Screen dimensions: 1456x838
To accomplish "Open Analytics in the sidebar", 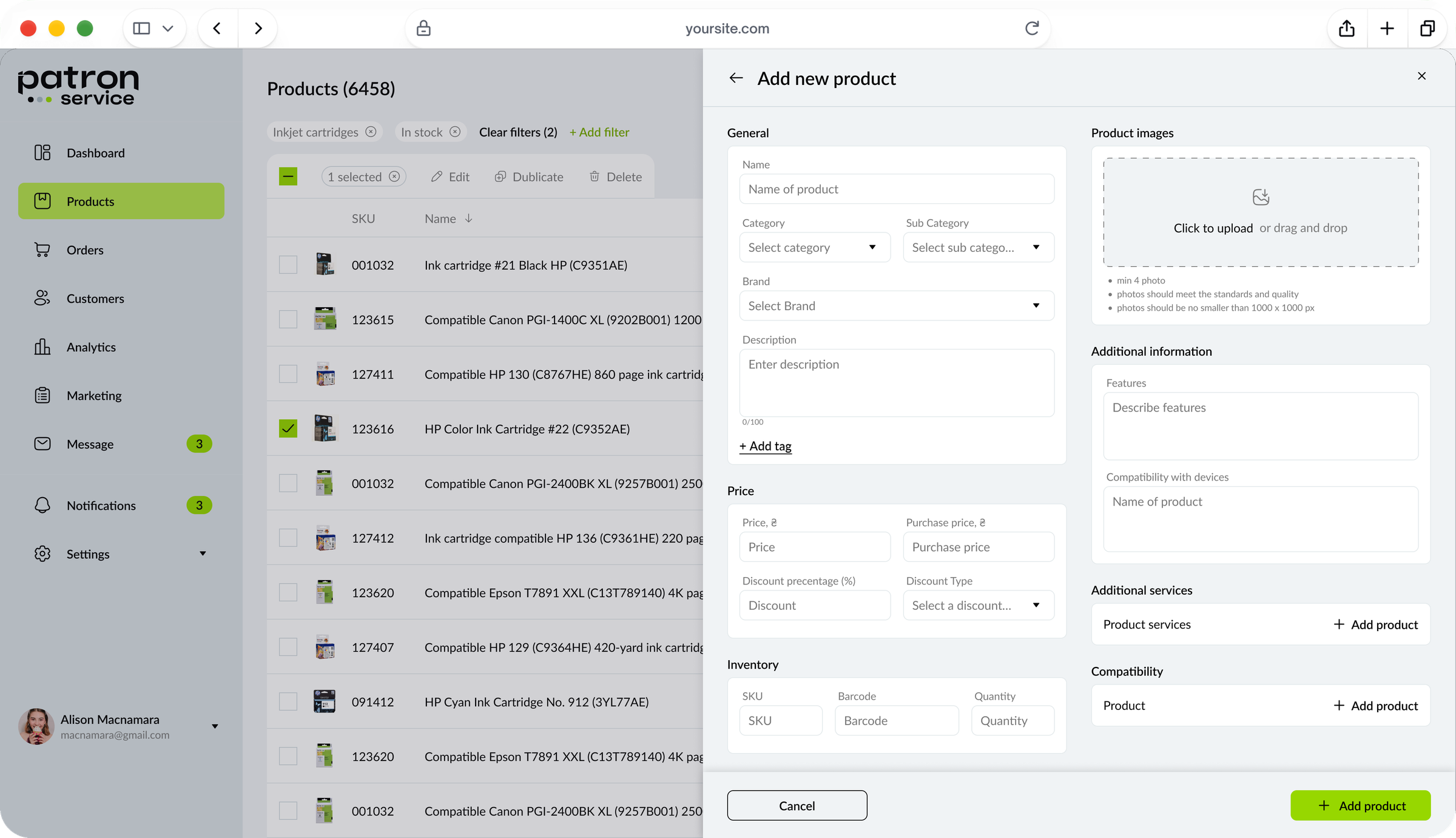I will click(121, 347).
